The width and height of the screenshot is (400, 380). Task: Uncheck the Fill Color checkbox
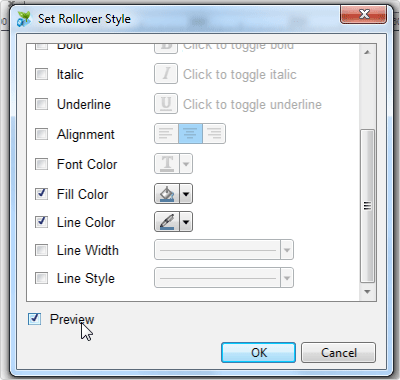tap(42, 194)
